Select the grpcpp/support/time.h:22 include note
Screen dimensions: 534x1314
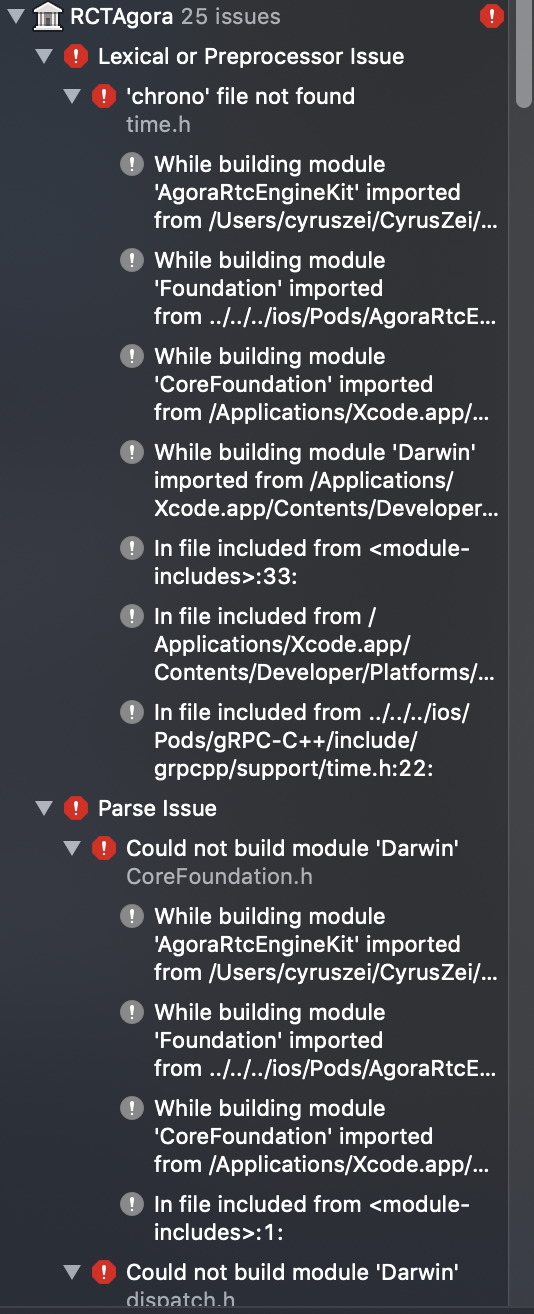click(x=311, y=740)
